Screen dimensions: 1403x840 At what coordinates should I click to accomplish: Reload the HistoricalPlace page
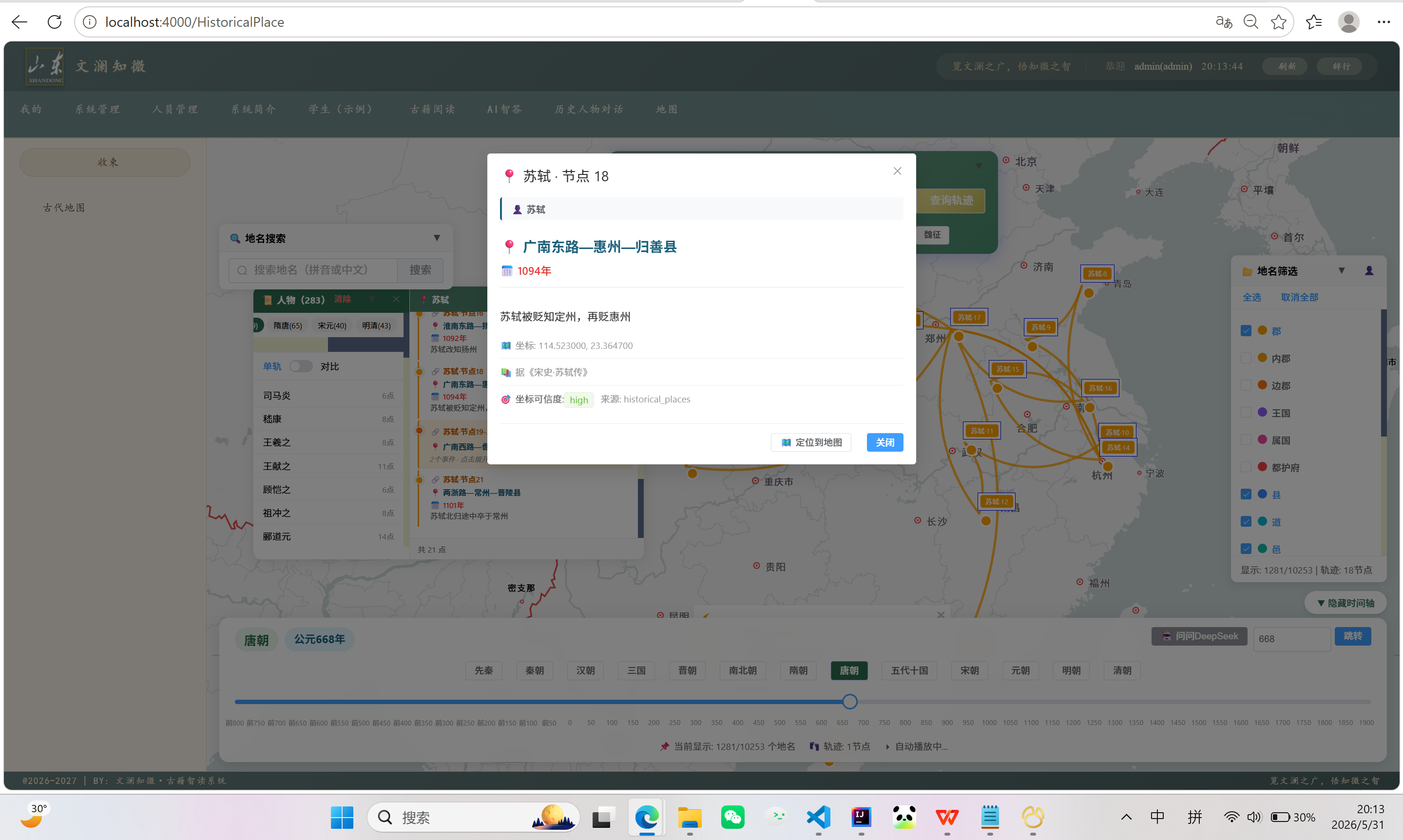54,22
